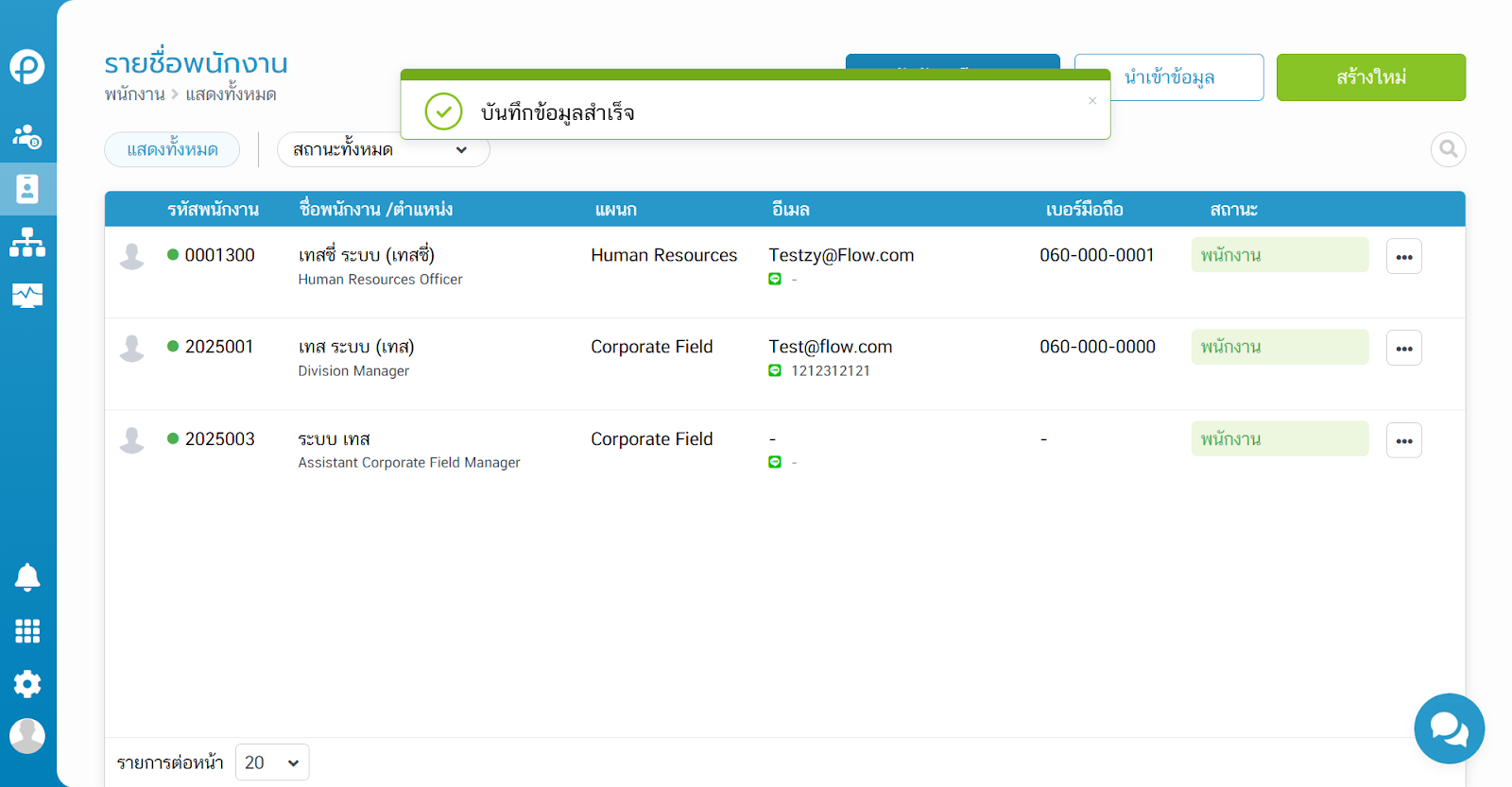Expand the สถานะทั้งหมด status dropdown
The width and height of the screenshot is (1512, 787).
click(383, 150)
